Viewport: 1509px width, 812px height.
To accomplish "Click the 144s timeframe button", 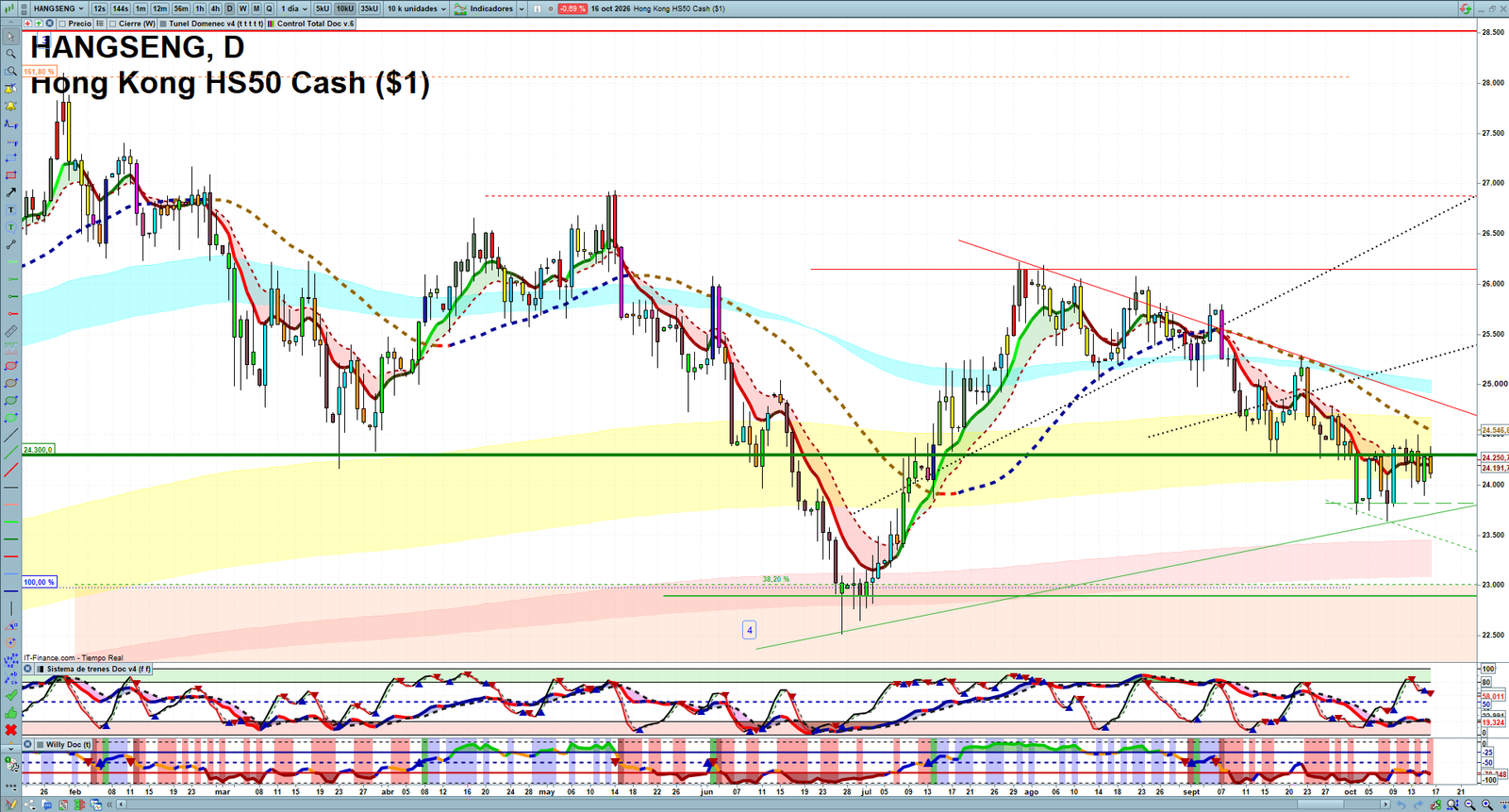I will (x=121, y=8).
